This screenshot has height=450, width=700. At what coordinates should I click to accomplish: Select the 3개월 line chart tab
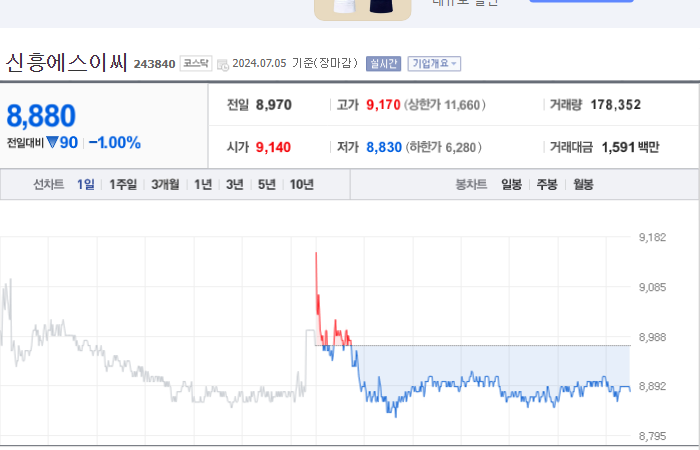[165, 184]
